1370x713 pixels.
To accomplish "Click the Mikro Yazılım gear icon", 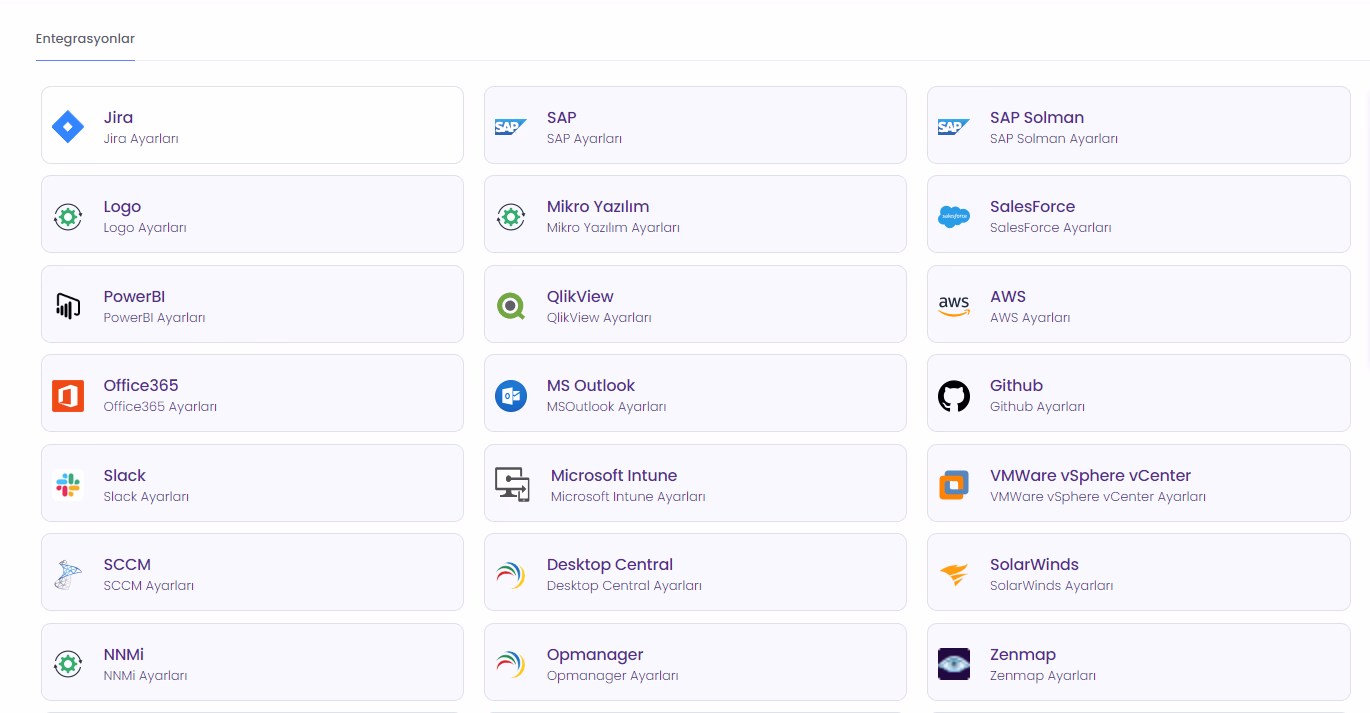I will [511, 216].
